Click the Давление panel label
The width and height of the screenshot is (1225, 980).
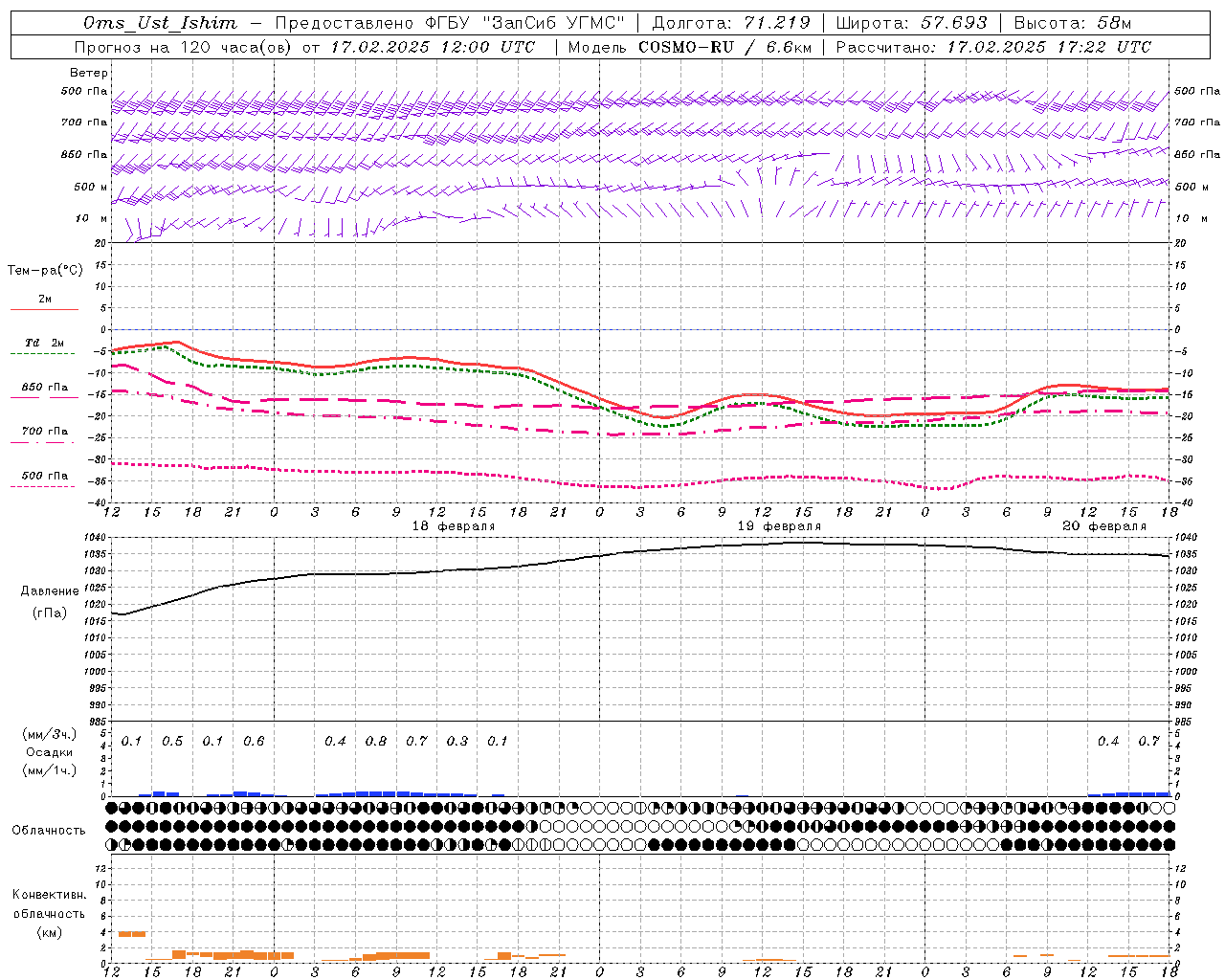[x=50, y=591]
